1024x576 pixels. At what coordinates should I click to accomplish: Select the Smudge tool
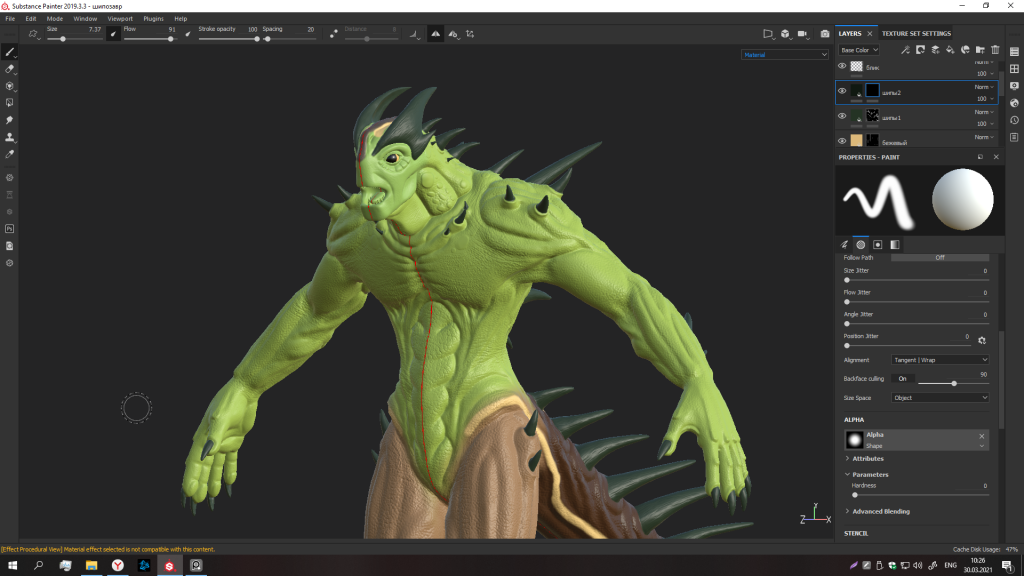(x=10, y=120)
